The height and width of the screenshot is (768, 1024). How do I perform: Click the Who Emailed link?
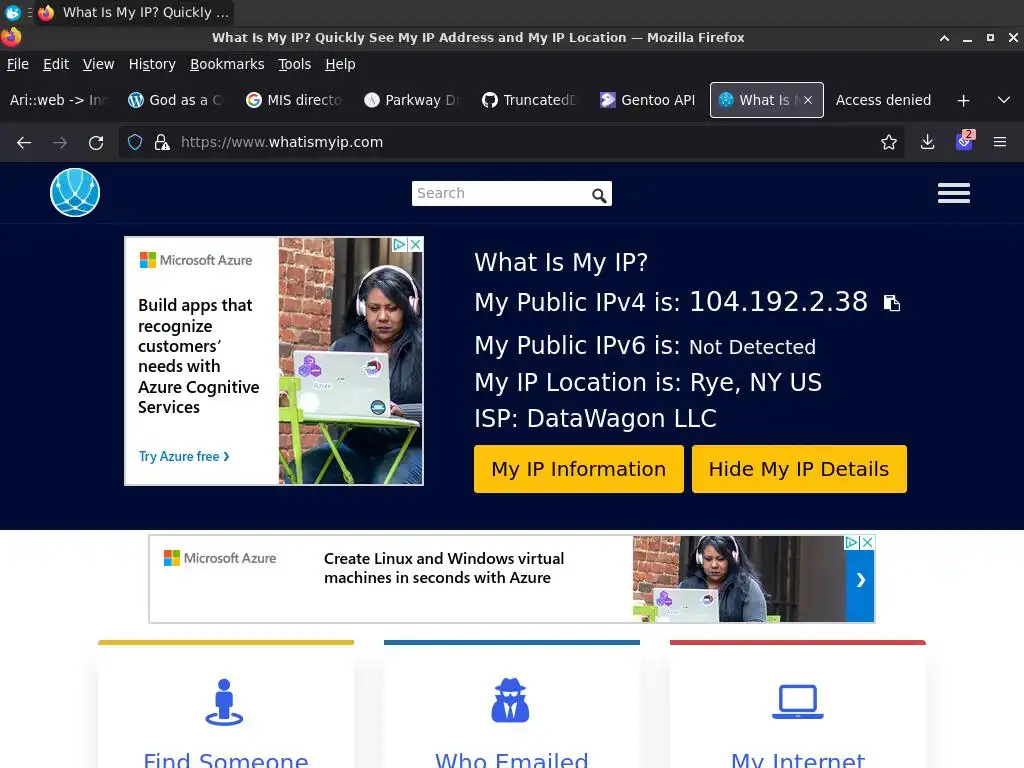[x=511, y=760]
